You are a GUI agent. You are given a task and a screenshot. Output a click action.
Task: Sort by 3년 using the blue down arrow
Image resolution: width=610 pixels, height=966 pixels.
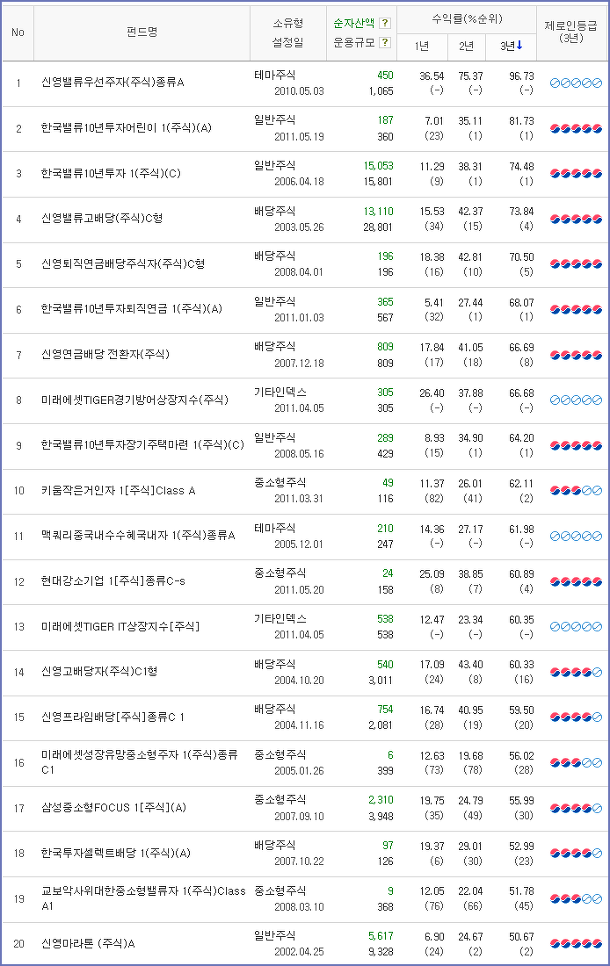click(520, 46)
